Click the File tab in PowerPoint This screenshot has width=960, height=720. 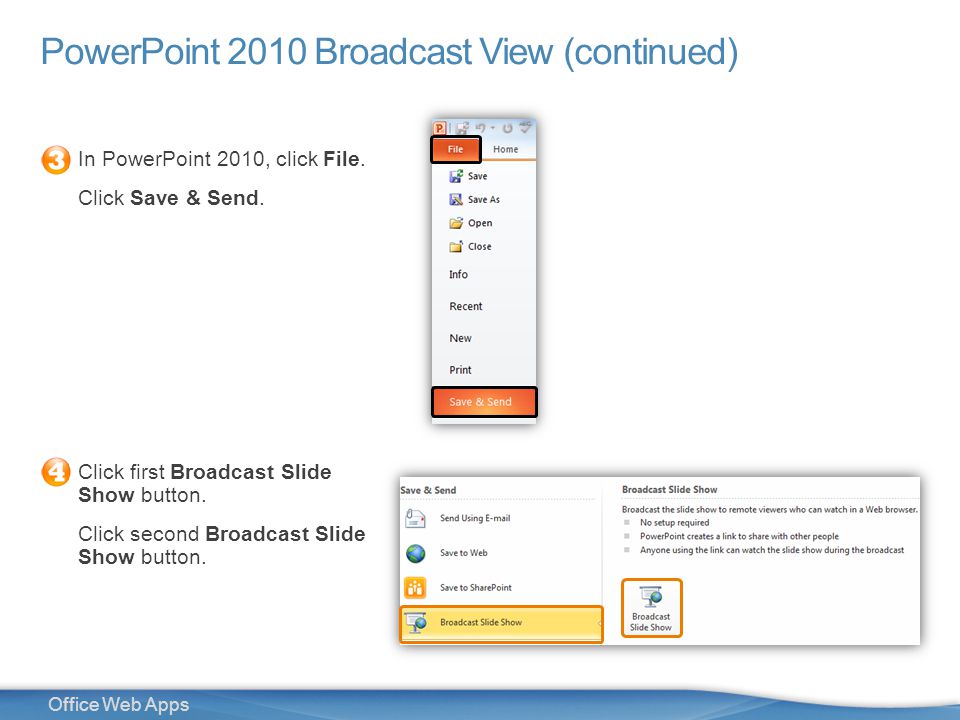(x=456, y=149)
